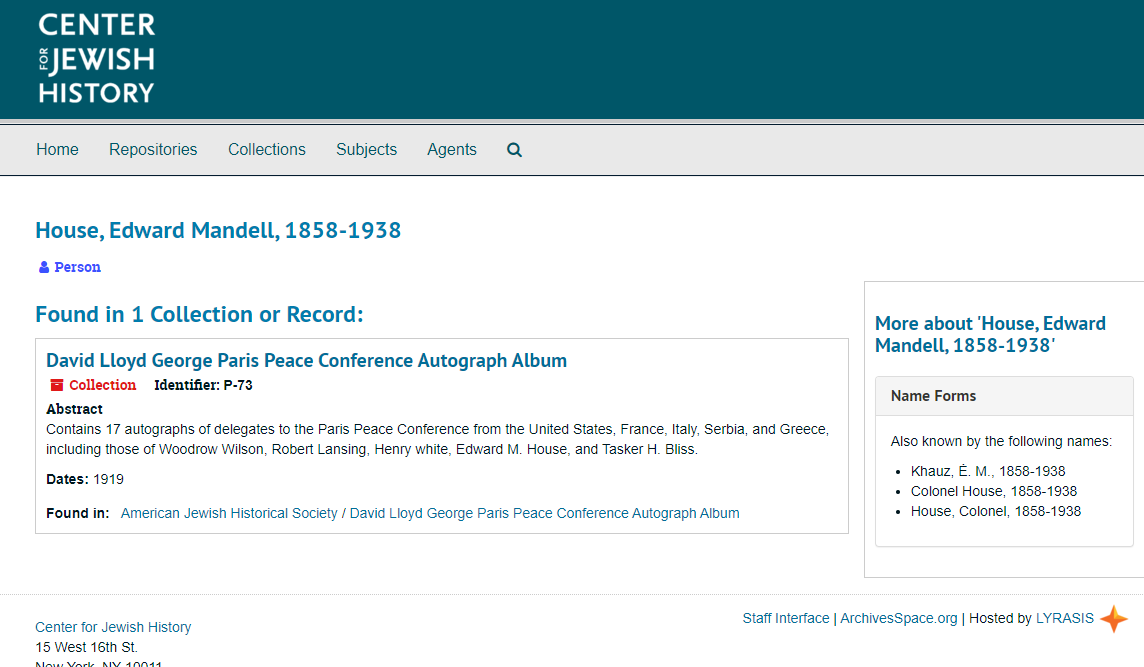Open the Collections menu item
The image size is (1144, 667).
coord(267,150)
